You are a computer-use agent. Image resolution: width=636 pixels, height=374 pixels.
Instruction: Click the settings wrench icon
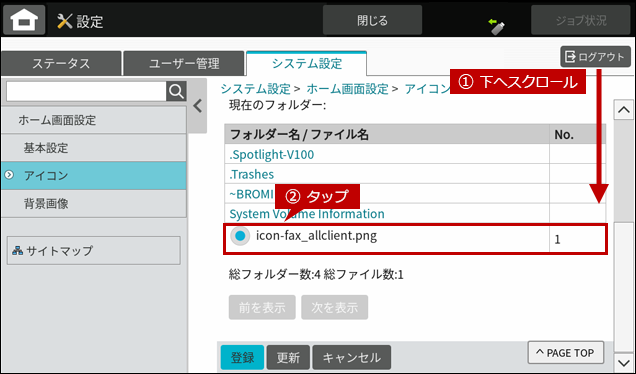(x=64, y=21)
